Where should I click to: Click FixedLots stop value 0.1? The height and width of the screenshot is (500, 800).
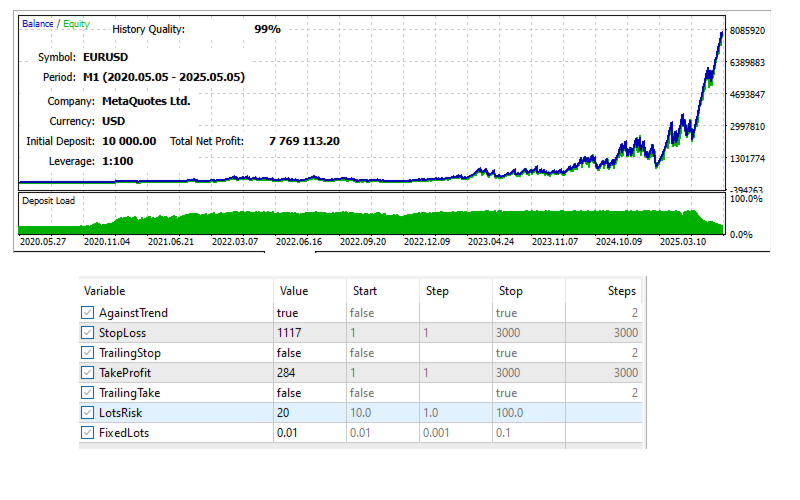tap(503, 433)
